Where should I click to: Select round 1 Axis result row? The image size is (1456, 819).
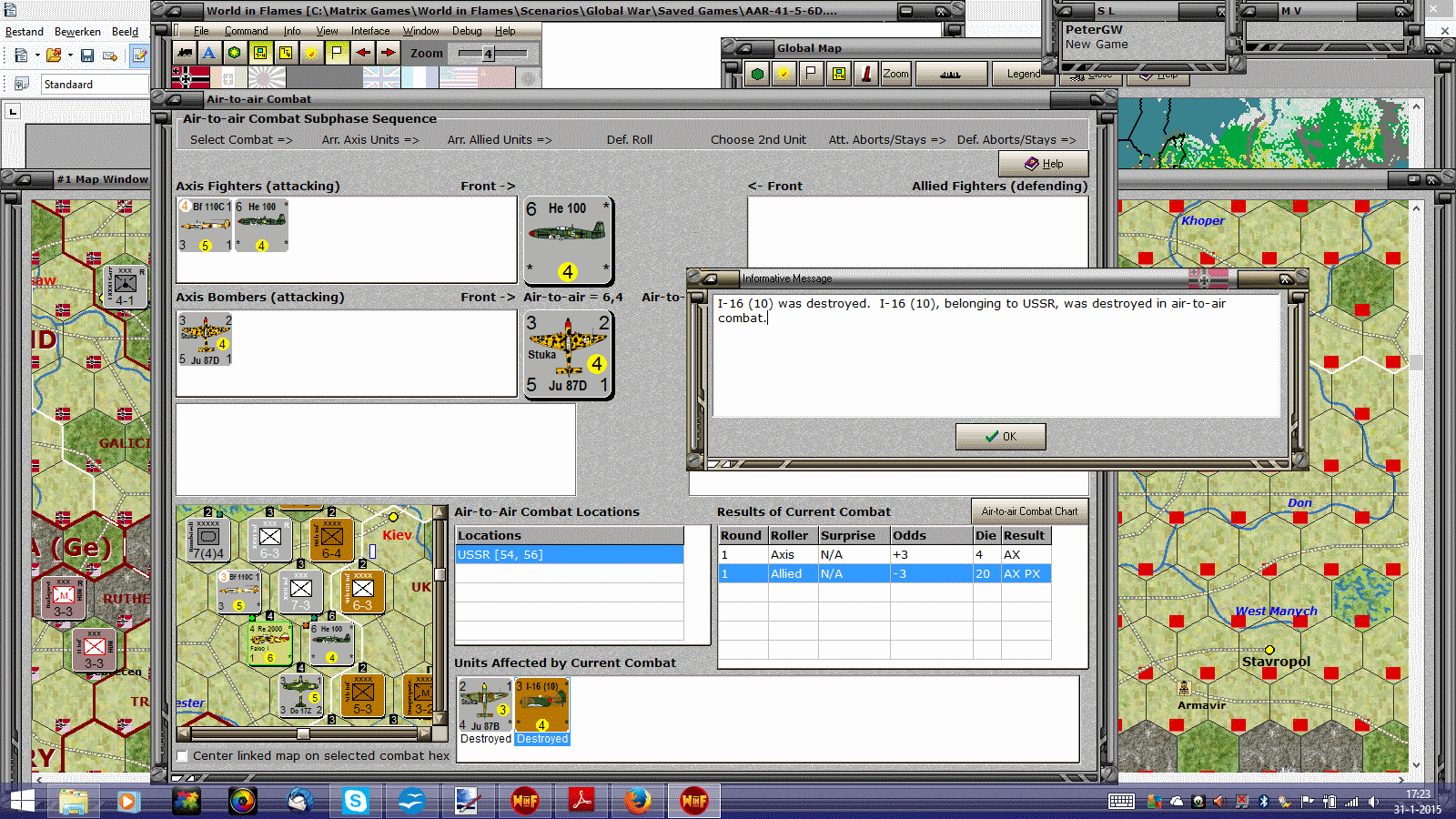pos(885,554)
